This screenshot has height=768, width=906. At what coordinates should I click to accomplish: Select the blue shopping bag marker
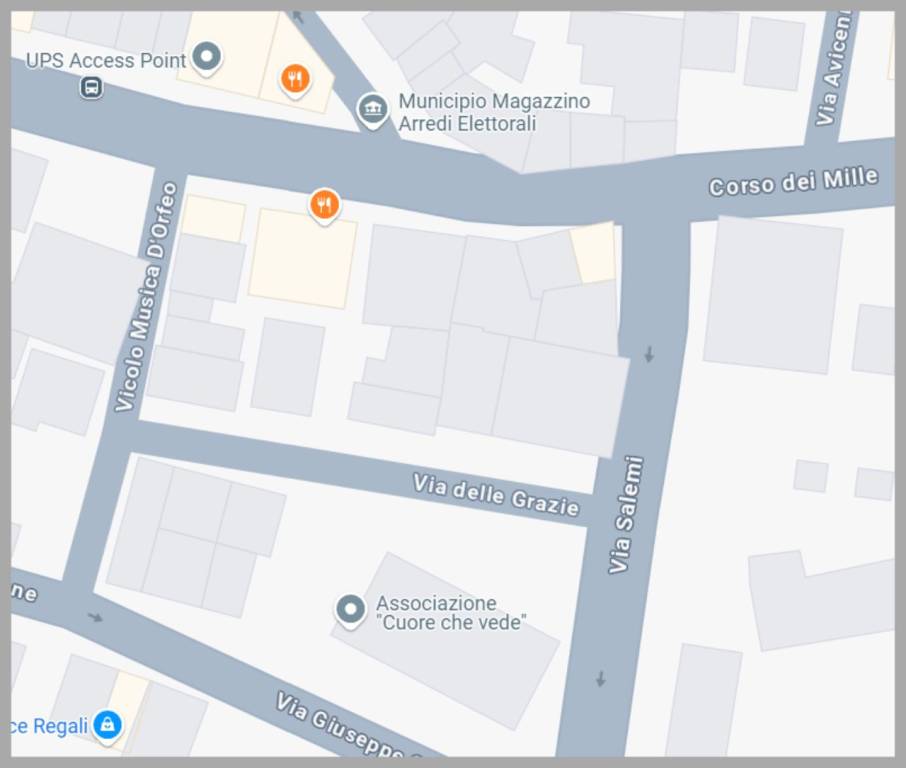pyautogui.click(x=107, y=726)
